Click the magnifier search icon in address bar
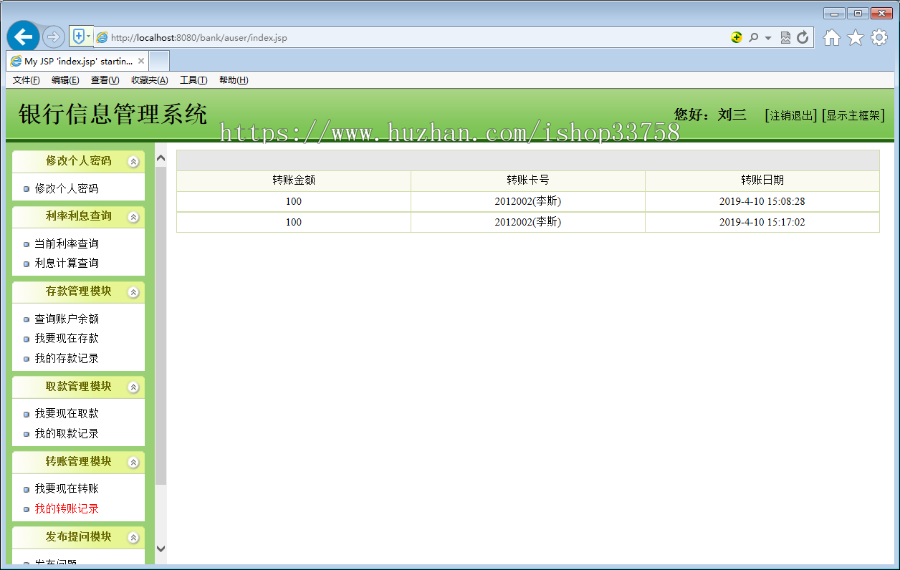Screen dimensions: 900x570 [754, 37]
